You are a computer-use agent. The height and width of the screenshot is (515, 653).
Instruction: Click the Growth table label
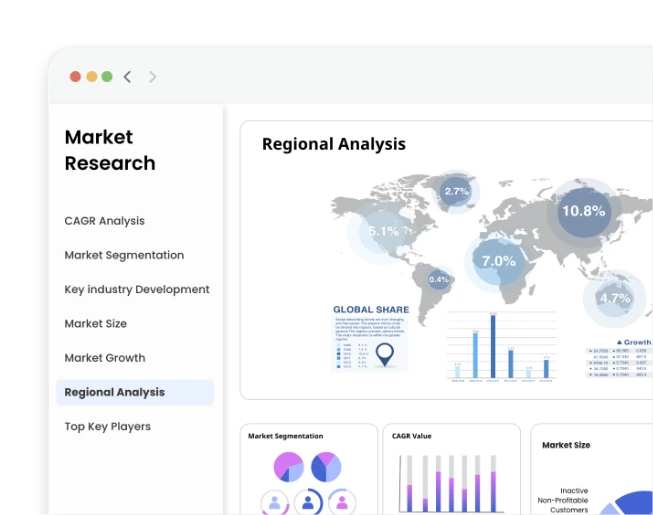[634, 342]
